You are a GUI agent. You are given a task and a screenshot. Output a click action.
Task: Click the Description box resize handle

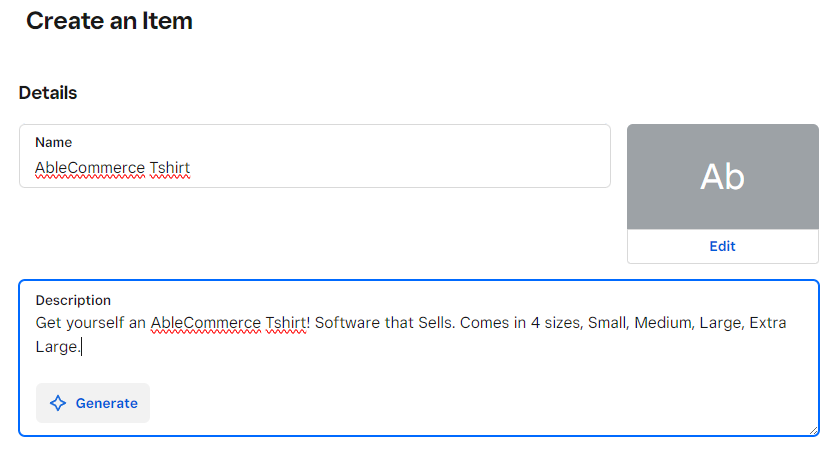(813, 430)
